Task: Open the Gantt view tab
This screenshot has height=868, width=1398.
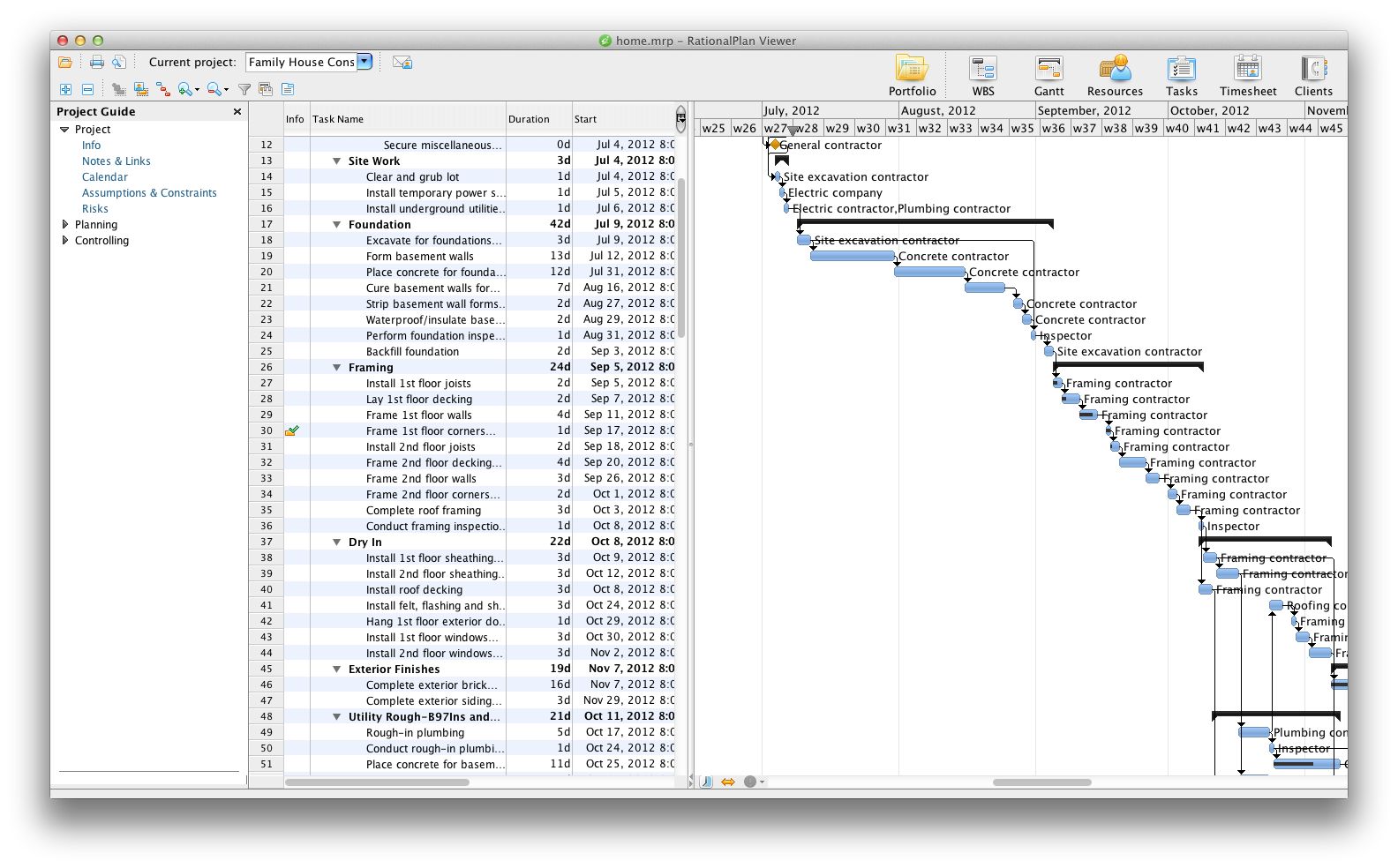Action: click(x=1048, y=75)
